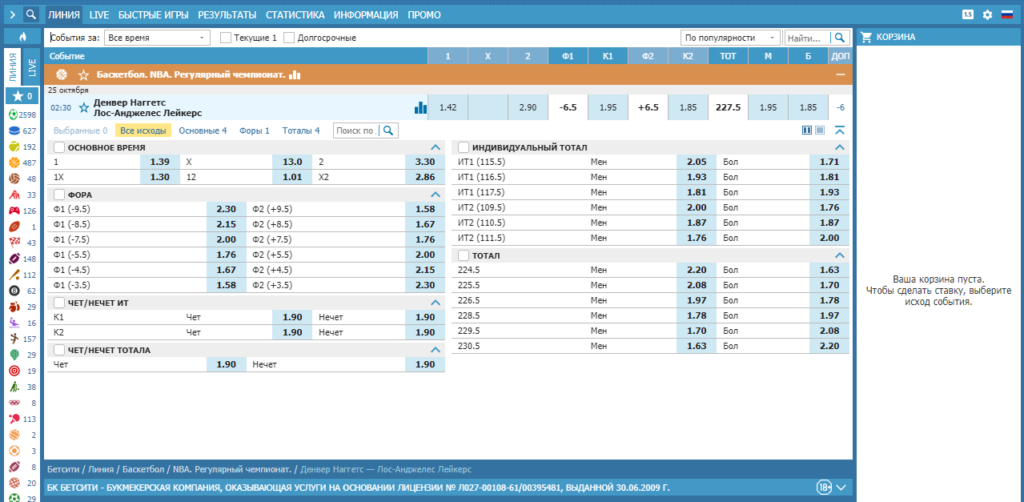1024x502 pixels.
Task: Switch to single-column layout icon
Action: (820, 131)
